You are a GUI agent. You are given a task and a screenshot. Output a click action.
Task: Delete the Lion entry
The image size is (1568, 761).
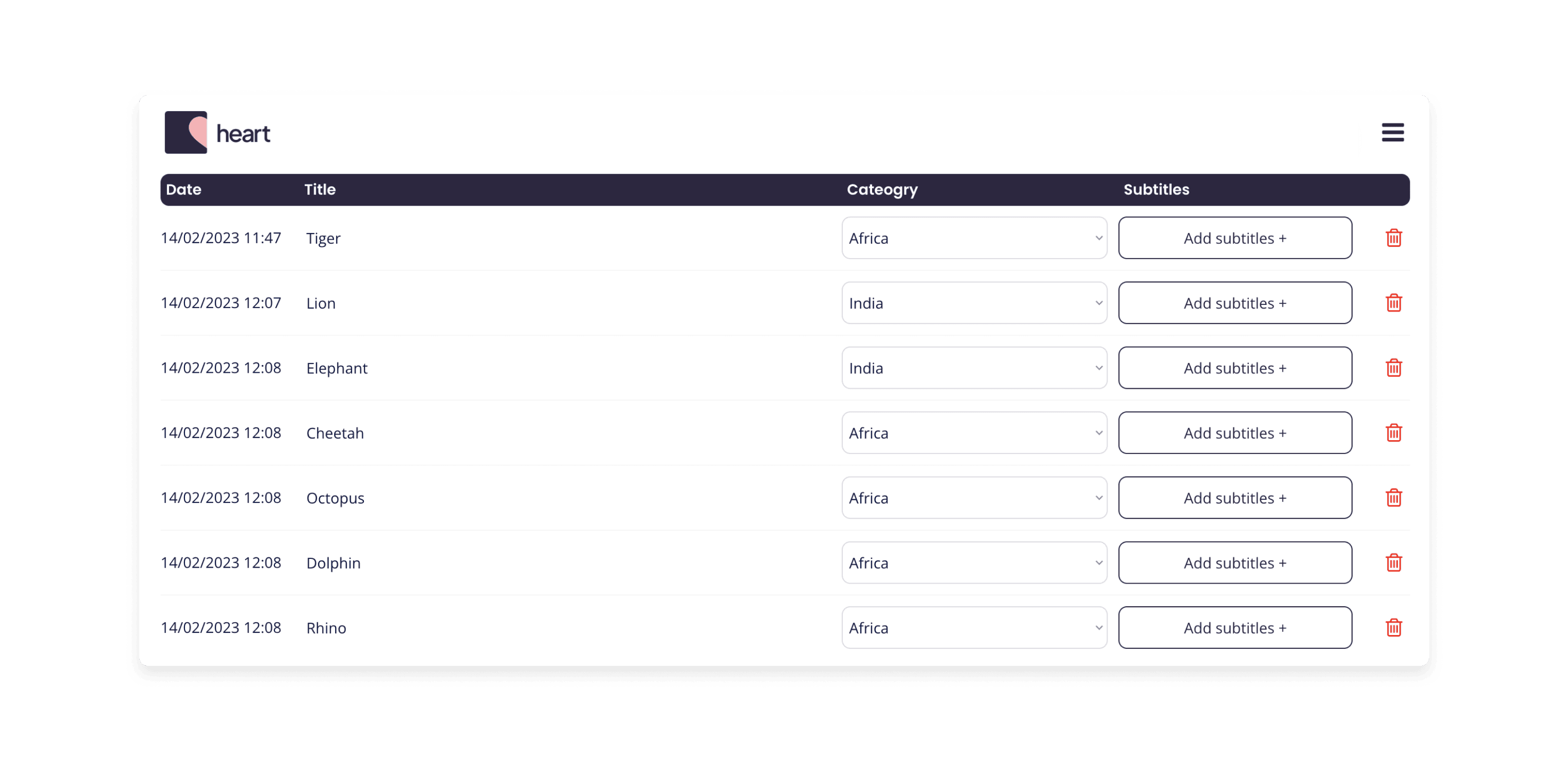pyautogui.click(x=1393, y=303)
